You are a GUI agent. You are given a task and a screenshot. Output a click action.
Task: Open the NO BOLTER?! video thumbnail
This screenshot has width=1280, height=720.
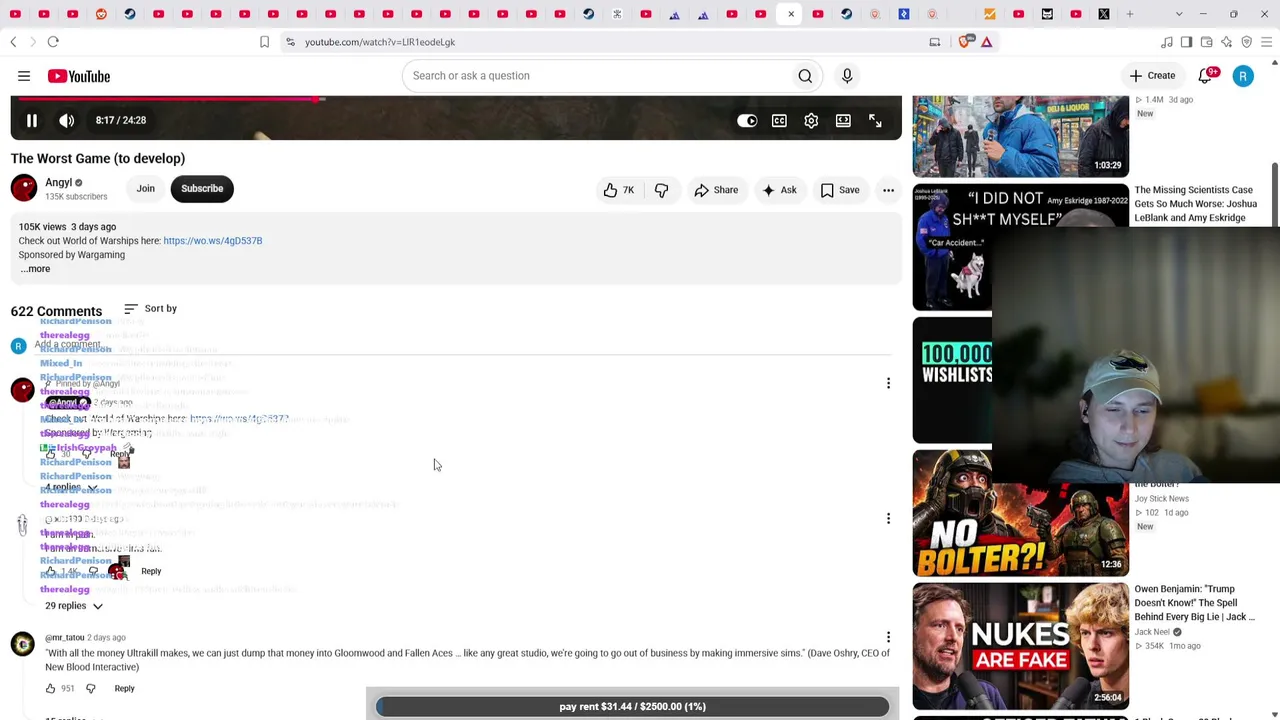coord(1020,513)
